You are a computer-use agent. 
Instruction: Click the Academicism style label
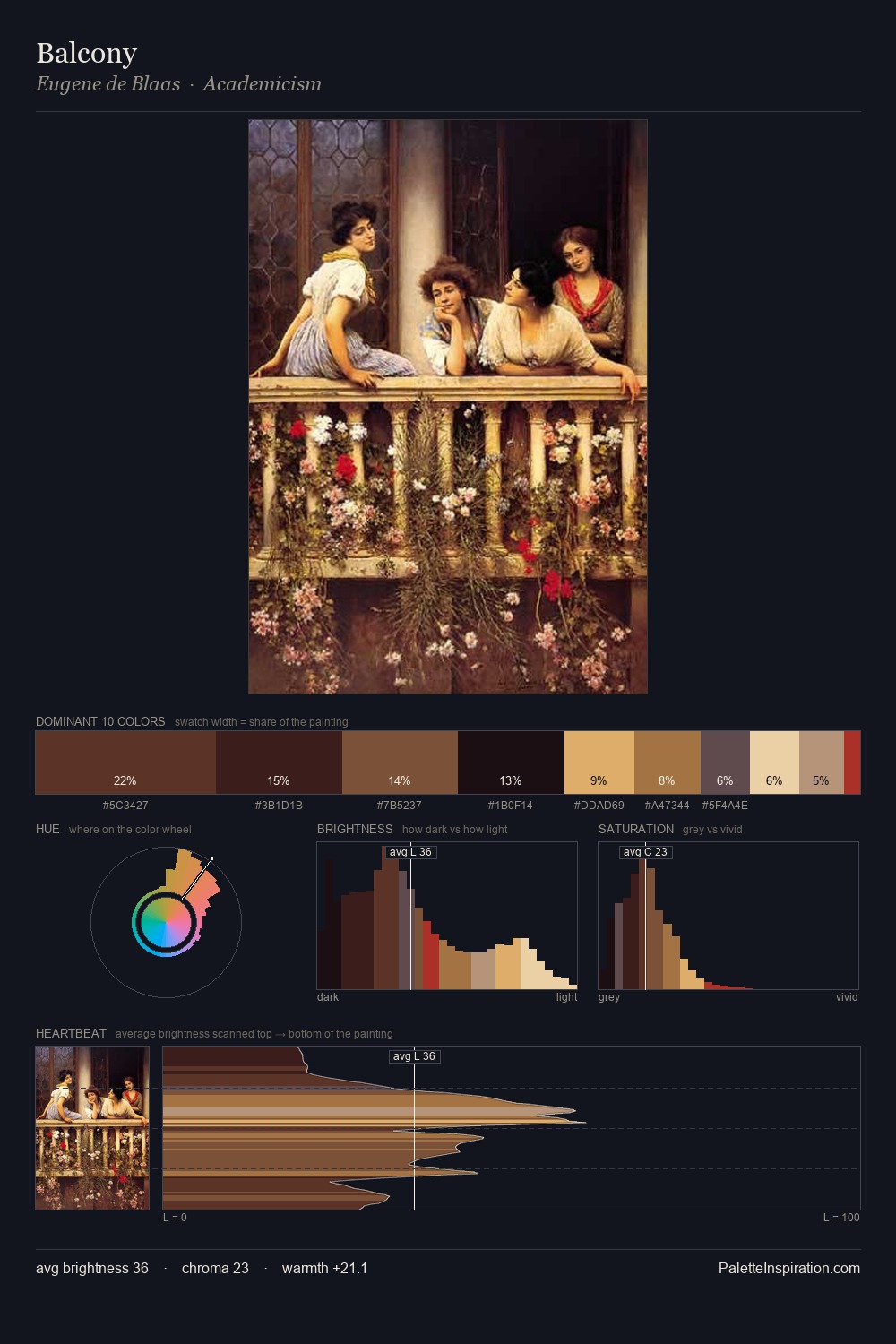click(262, 84)
